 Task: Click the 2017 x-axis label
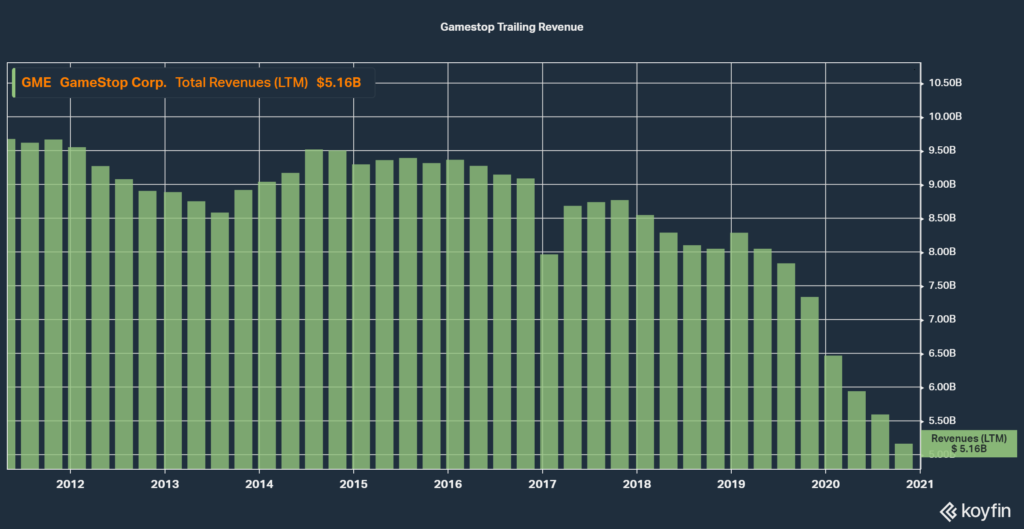coord(542,484)
